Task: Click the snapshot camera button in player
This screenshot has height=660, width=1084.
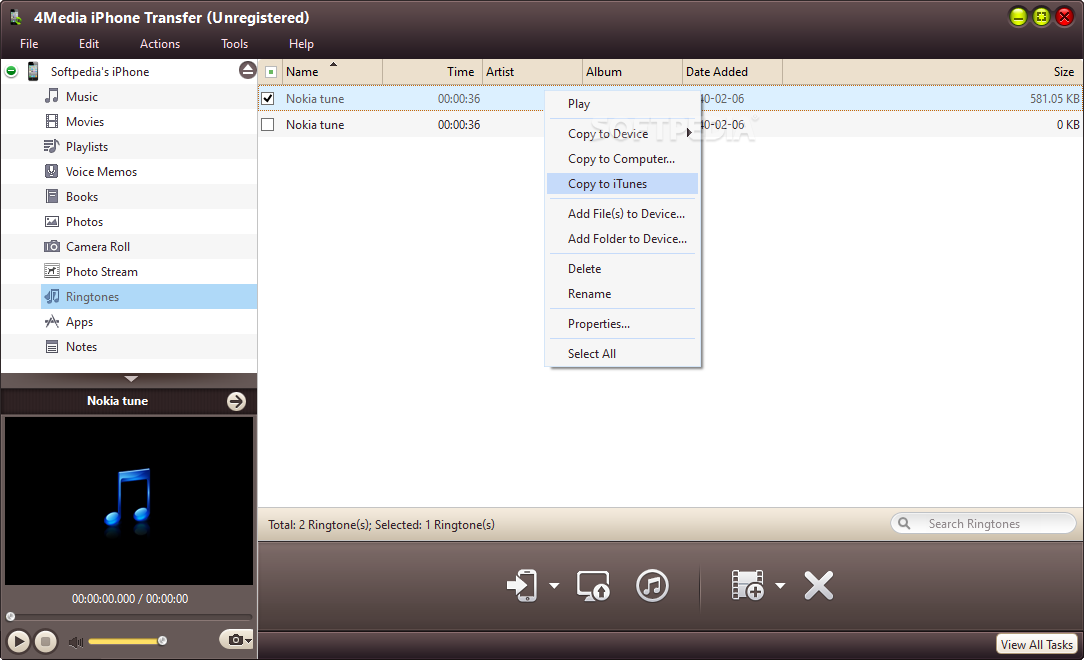Action: tap(236, 640)
